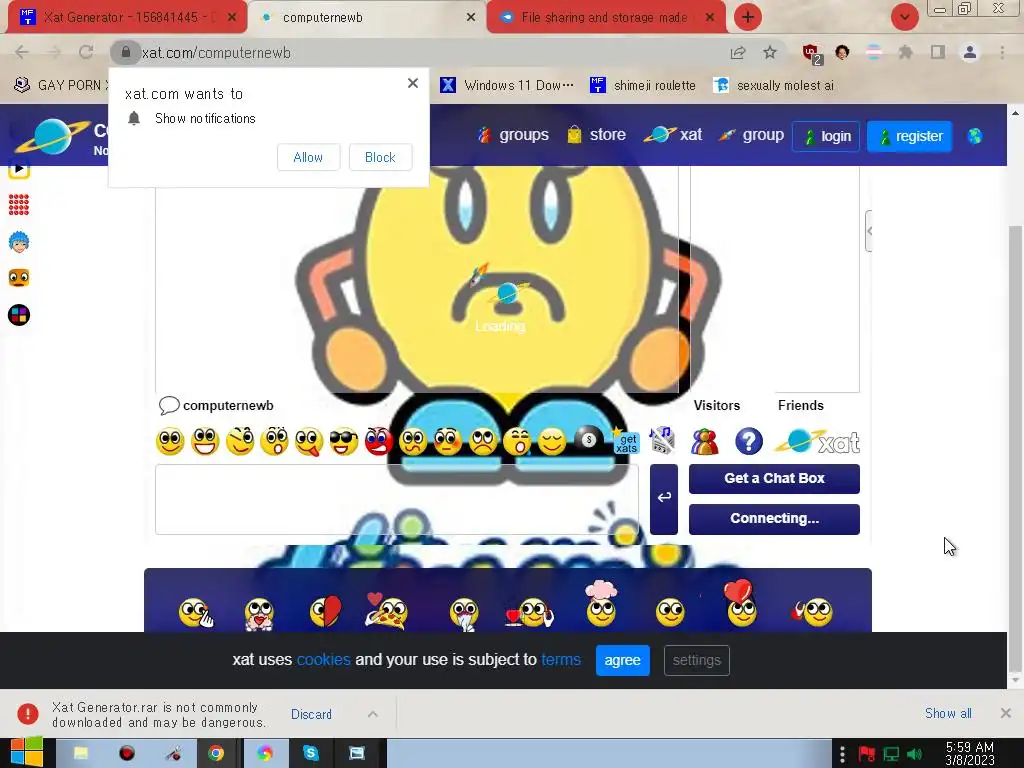The height and width of the screenshot is (768, 1024).
Task: Allow xat.com notifications
Action: (x=308, y=157)
